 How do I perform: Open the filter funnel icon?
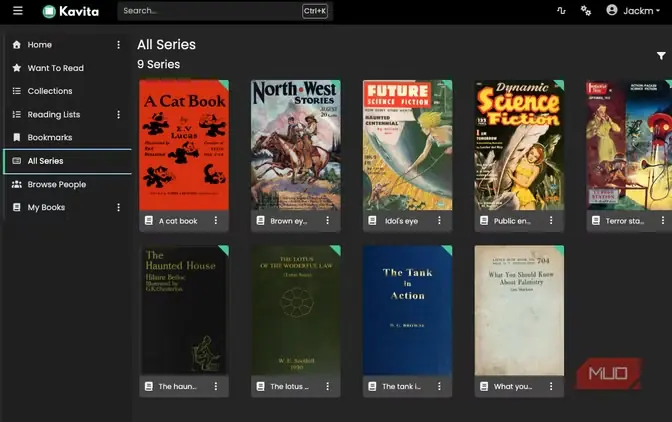click(x=661, y=56)
